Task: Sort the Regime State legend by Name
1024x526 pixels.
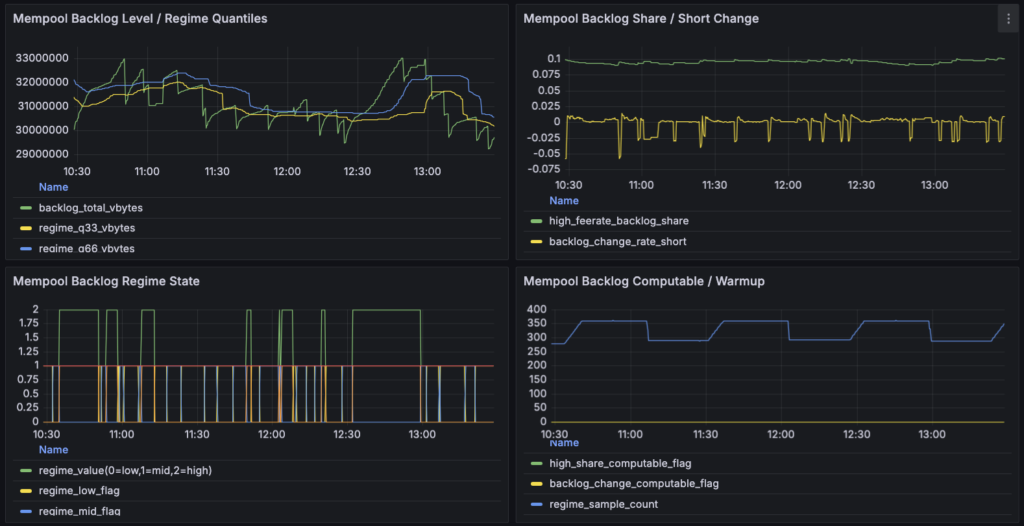Action: [x=53, y=450]
